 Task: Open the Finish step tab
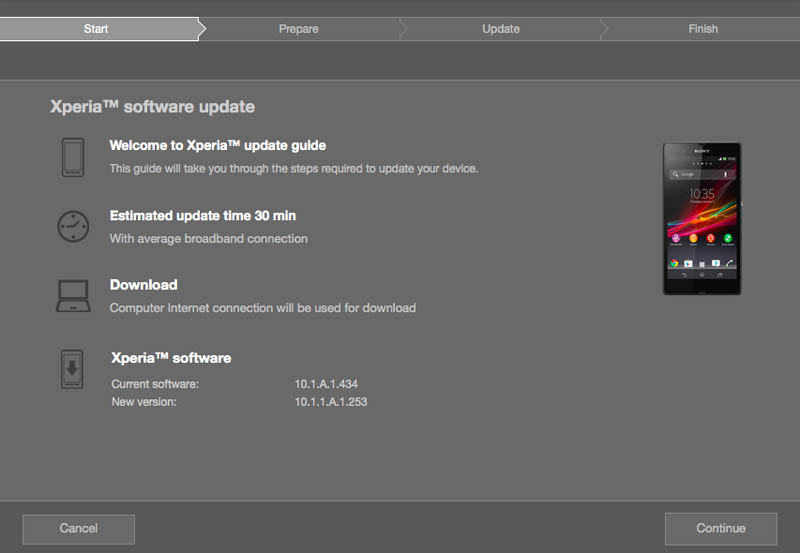[x=702, y=29]
